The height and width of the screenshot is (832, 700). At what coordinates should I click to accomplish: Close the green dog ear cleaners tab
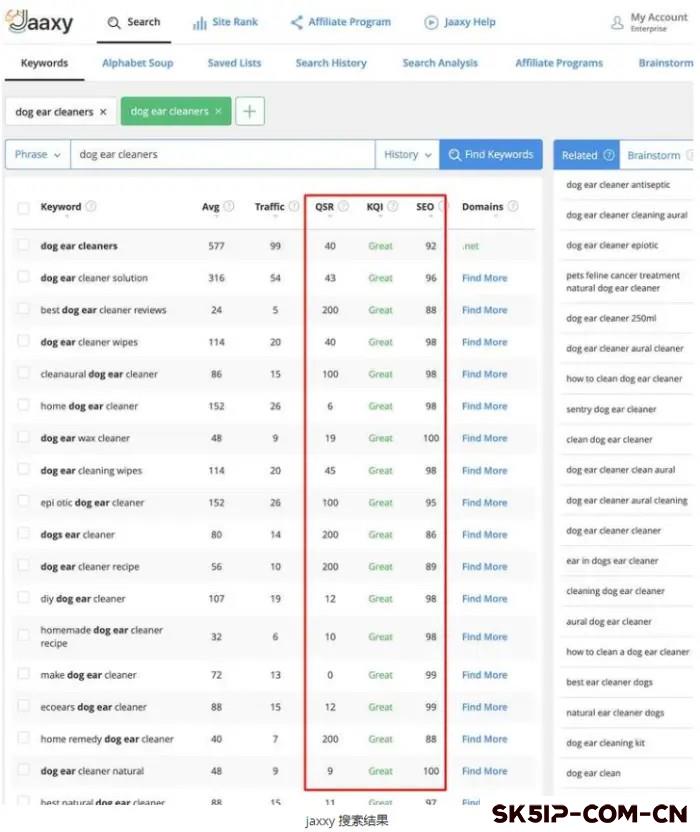(x=218, y=111)
